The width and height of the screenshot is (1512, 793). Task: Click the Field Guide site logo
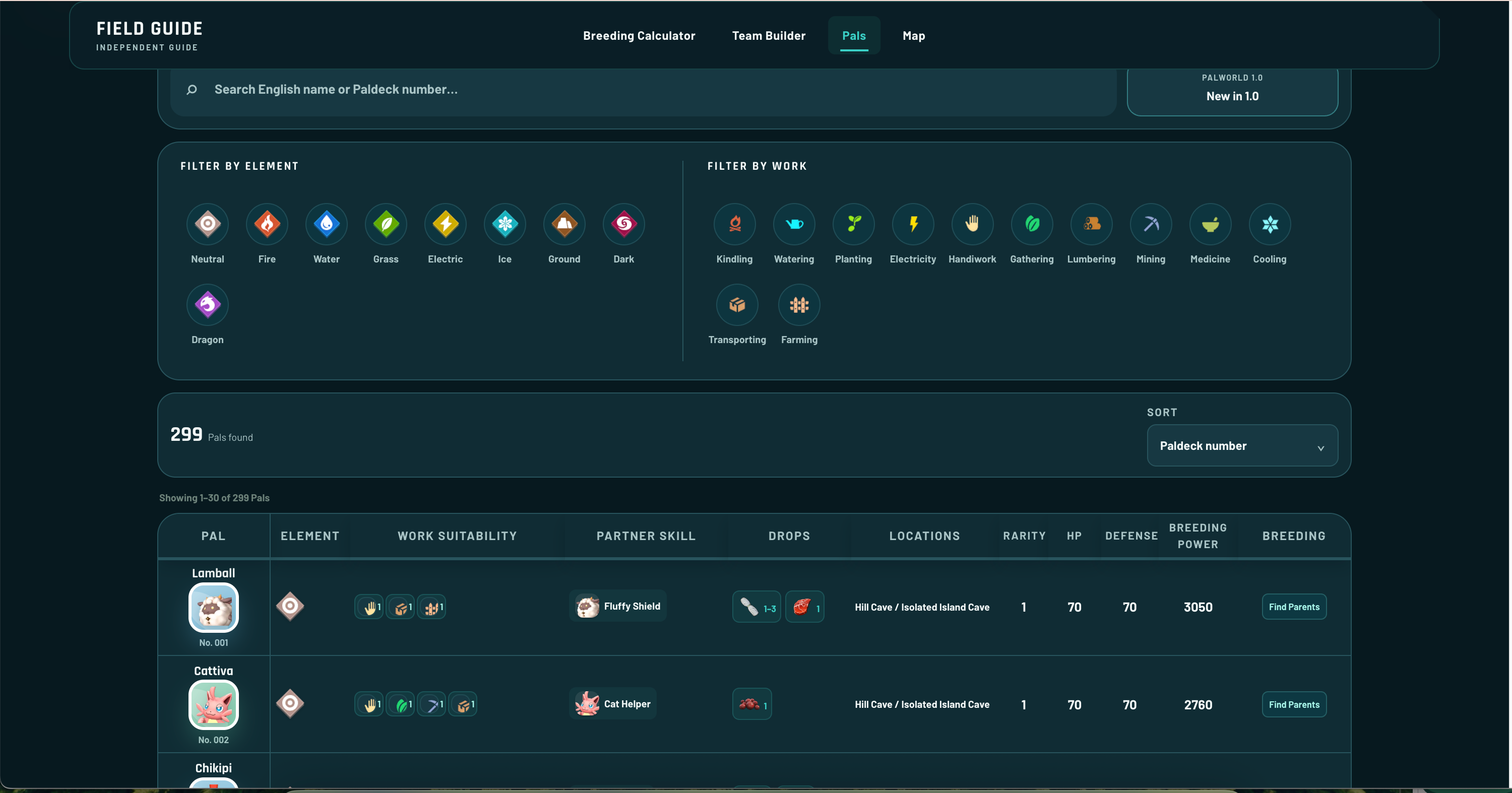coord(149,35)
